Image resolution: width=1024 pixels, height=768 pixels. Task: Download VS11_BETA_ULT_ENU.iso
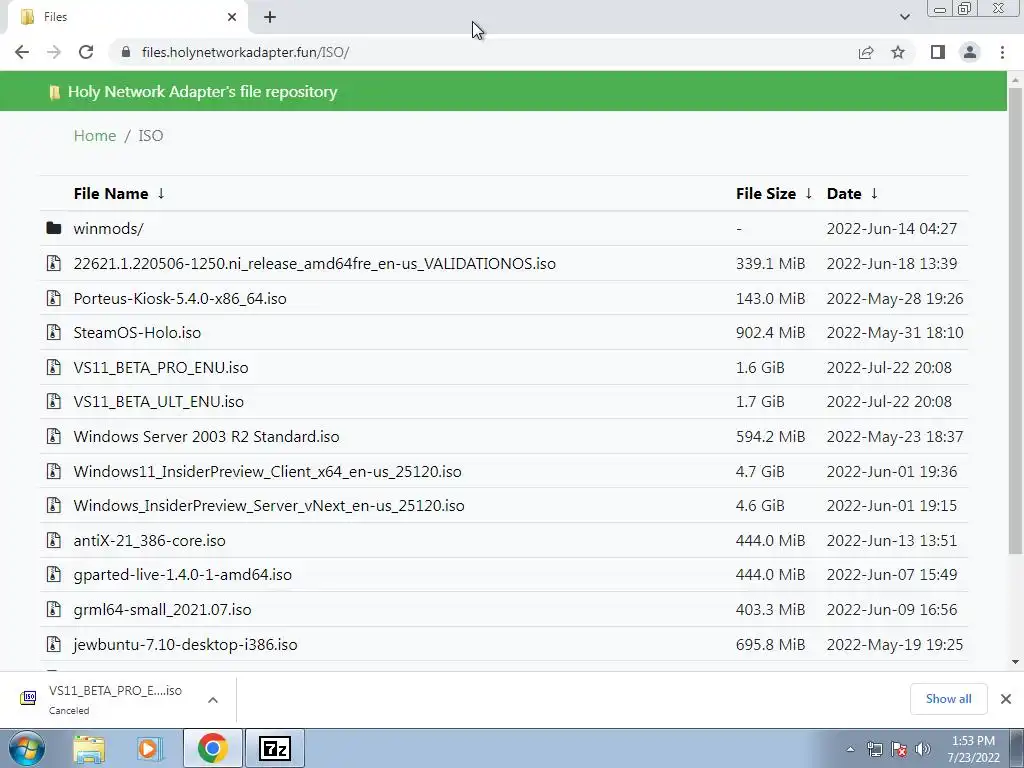click(x=159, y=402)
